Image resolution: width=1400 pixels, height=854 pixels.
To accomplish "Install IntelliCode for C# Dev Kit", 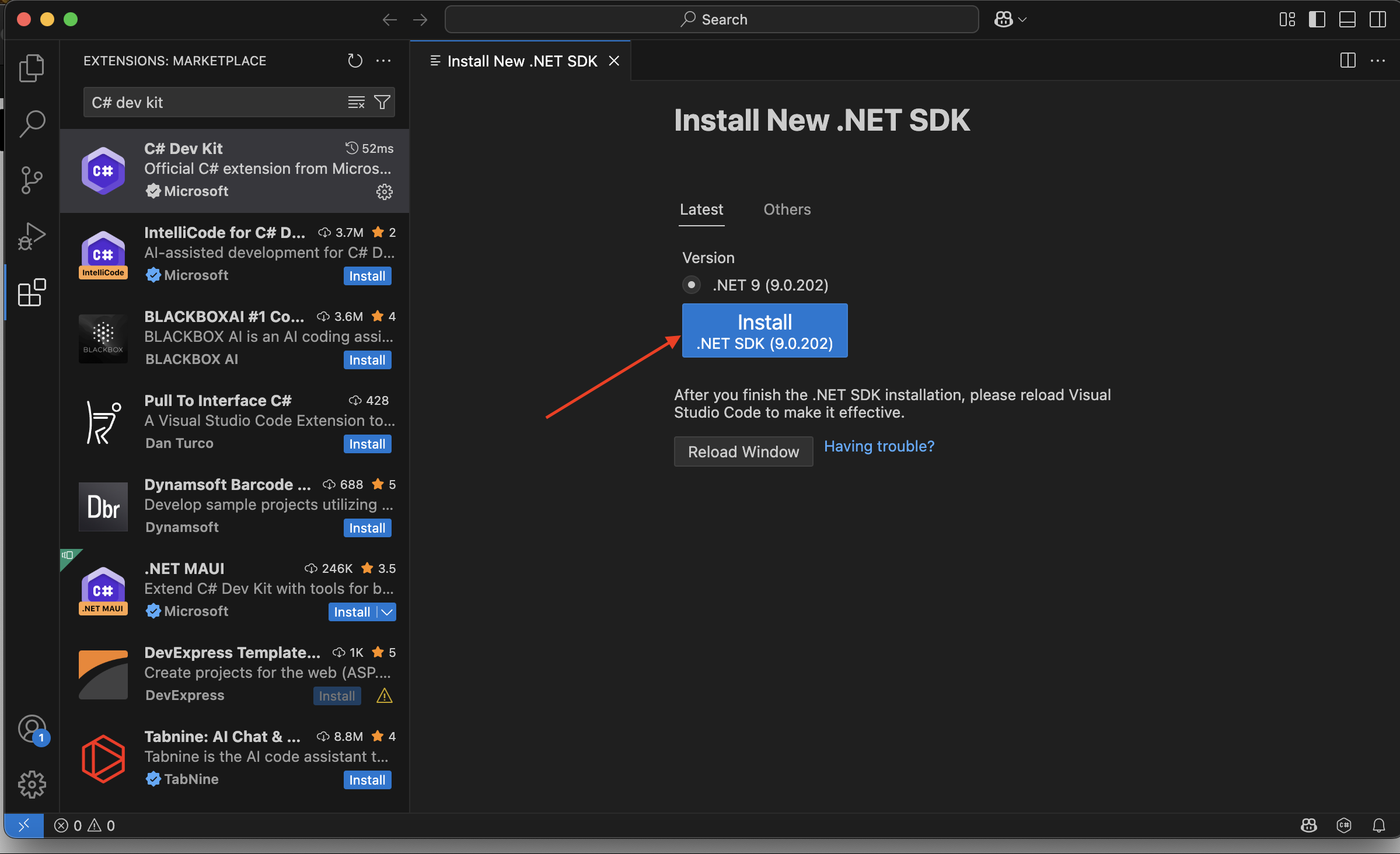I will (367, 276).
